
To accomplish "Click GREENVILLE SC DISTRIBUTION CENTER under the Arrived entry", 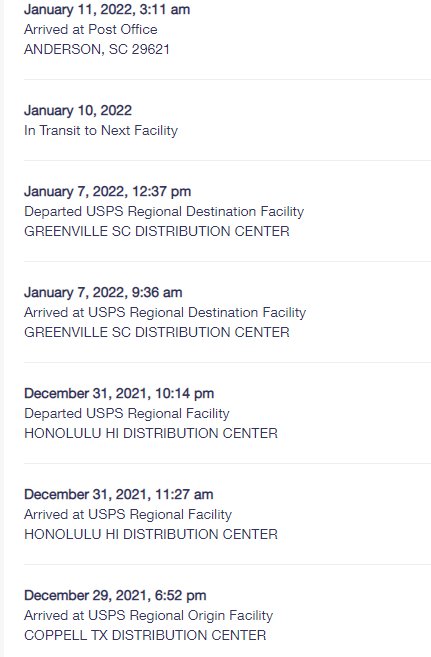I will coord(157,332).
